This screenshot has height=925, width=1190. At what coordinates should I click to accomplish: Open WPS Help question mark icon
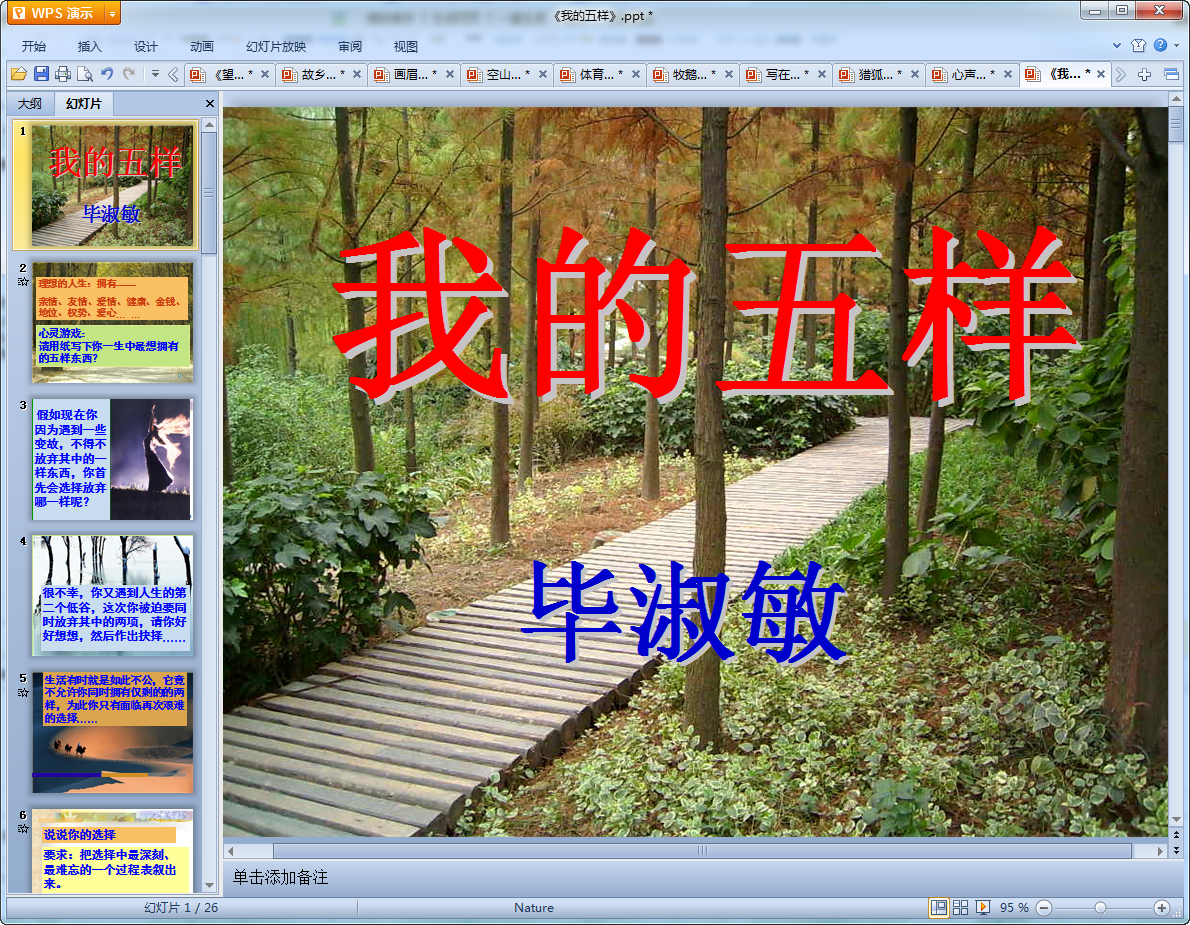click(x=1160, y=45)
